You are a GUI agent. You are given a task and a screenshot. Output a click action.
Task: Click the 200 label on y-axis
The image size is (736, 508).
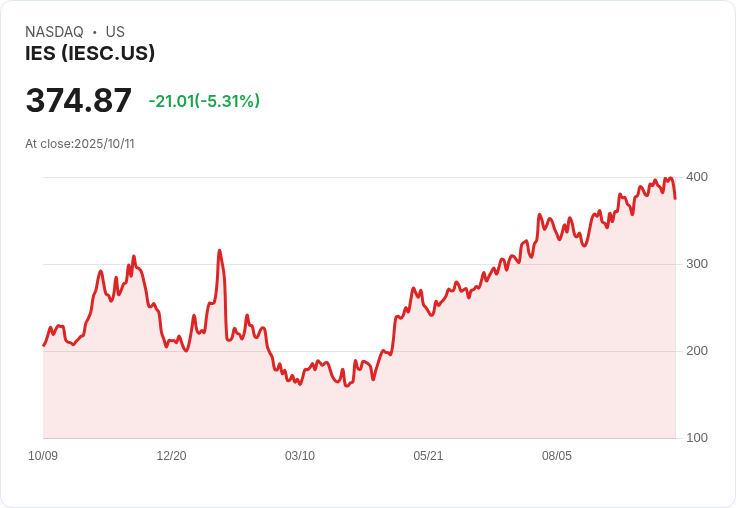(696, 351)
